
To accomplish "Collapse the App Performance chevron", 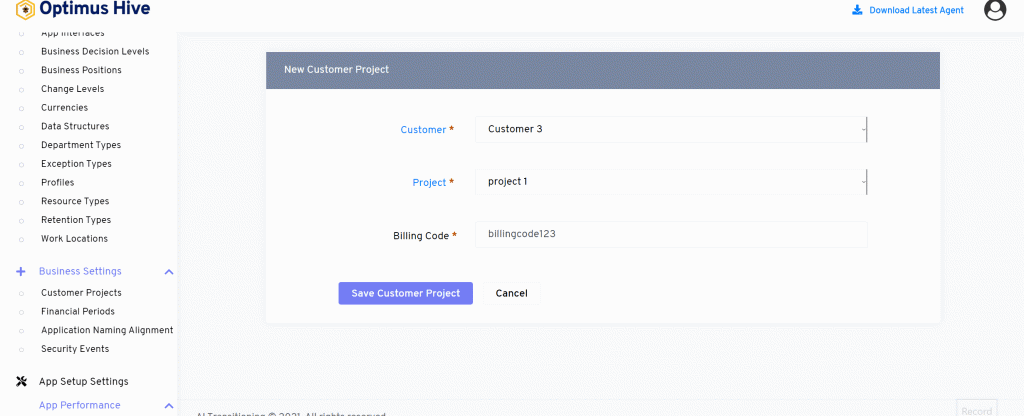I will pos(168,406).
